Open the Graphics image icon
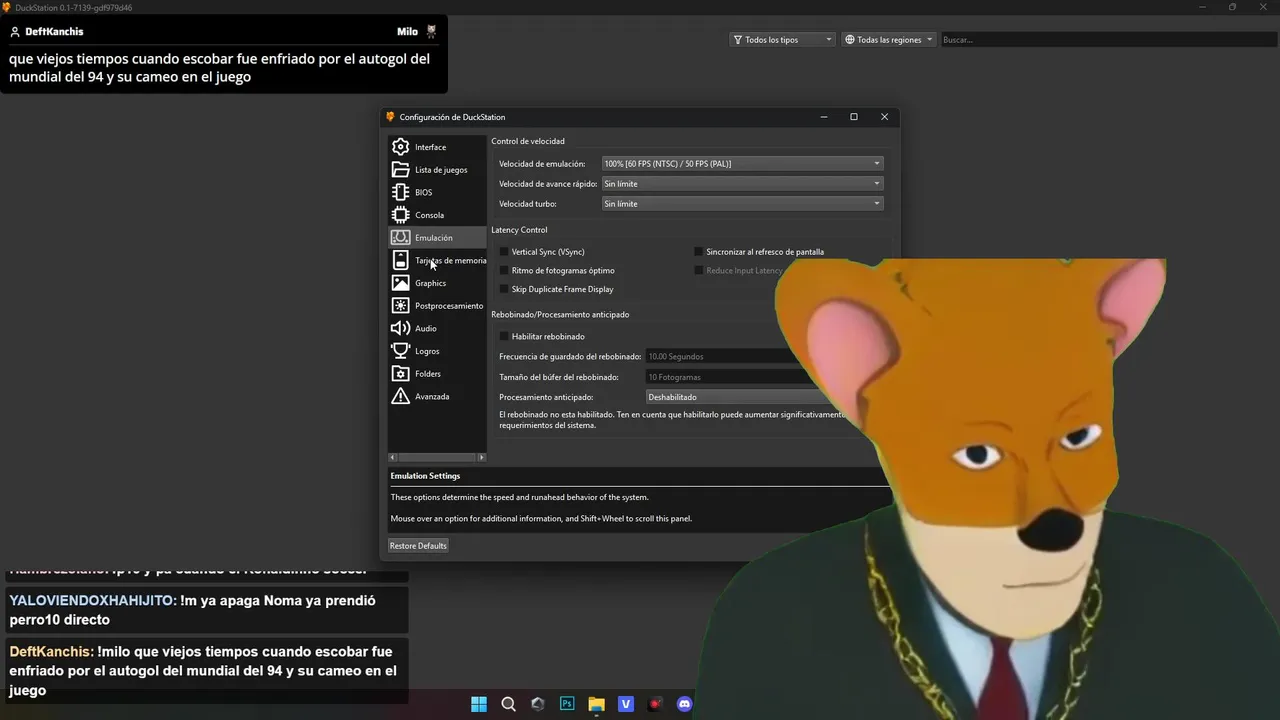Viewport: 1280px width, 720px height. tap(400, 283)
